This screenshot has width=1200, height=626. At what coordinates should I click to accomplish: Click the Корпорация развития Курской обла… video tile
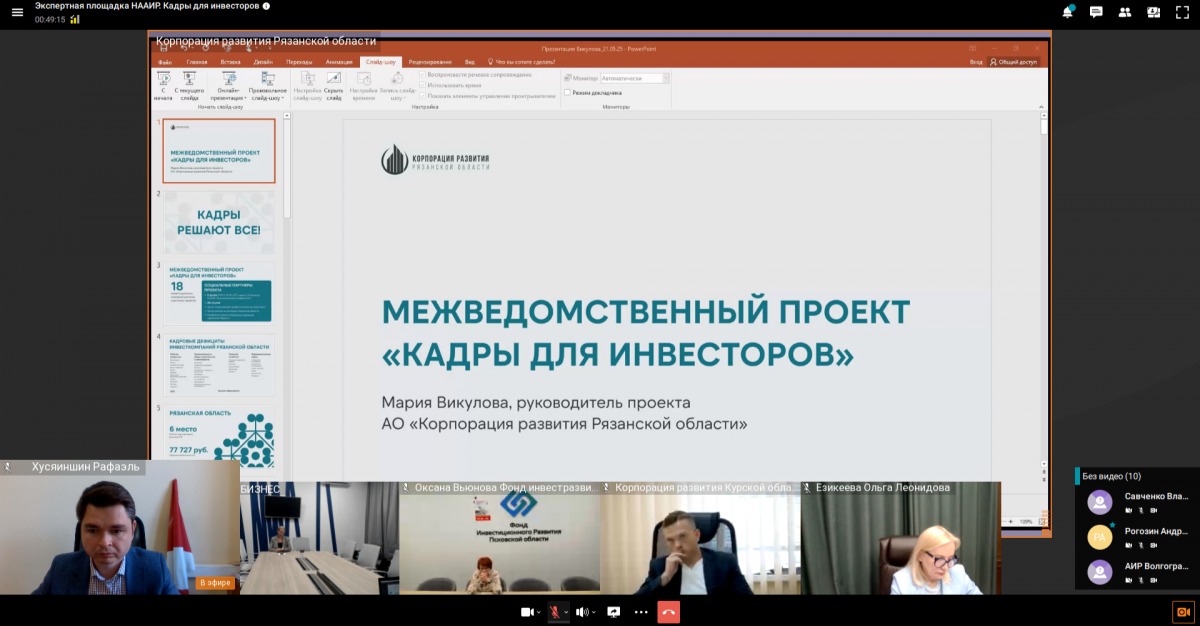(x=700, y=538)
